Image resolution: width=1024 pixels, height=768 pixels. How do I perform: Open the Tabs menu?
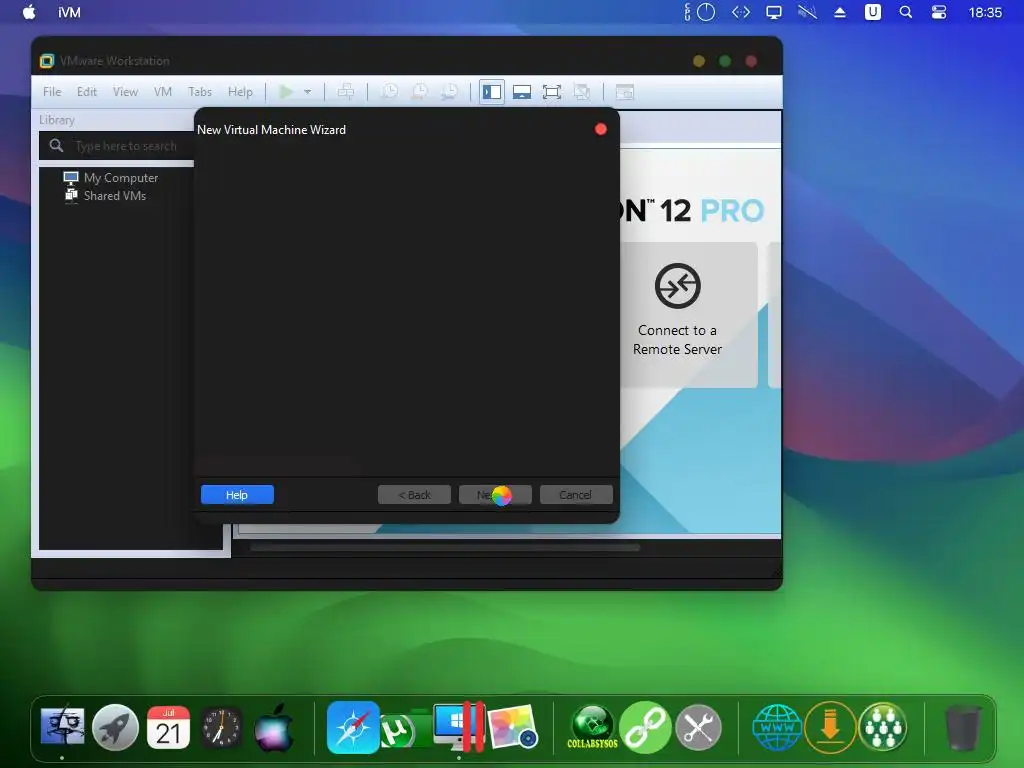[x=200, y=92]
